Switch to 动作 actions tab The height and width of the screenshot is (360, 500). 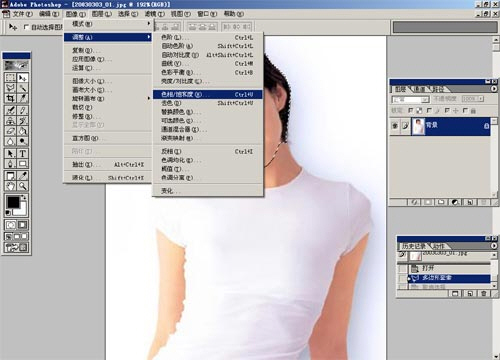[439, 246]
